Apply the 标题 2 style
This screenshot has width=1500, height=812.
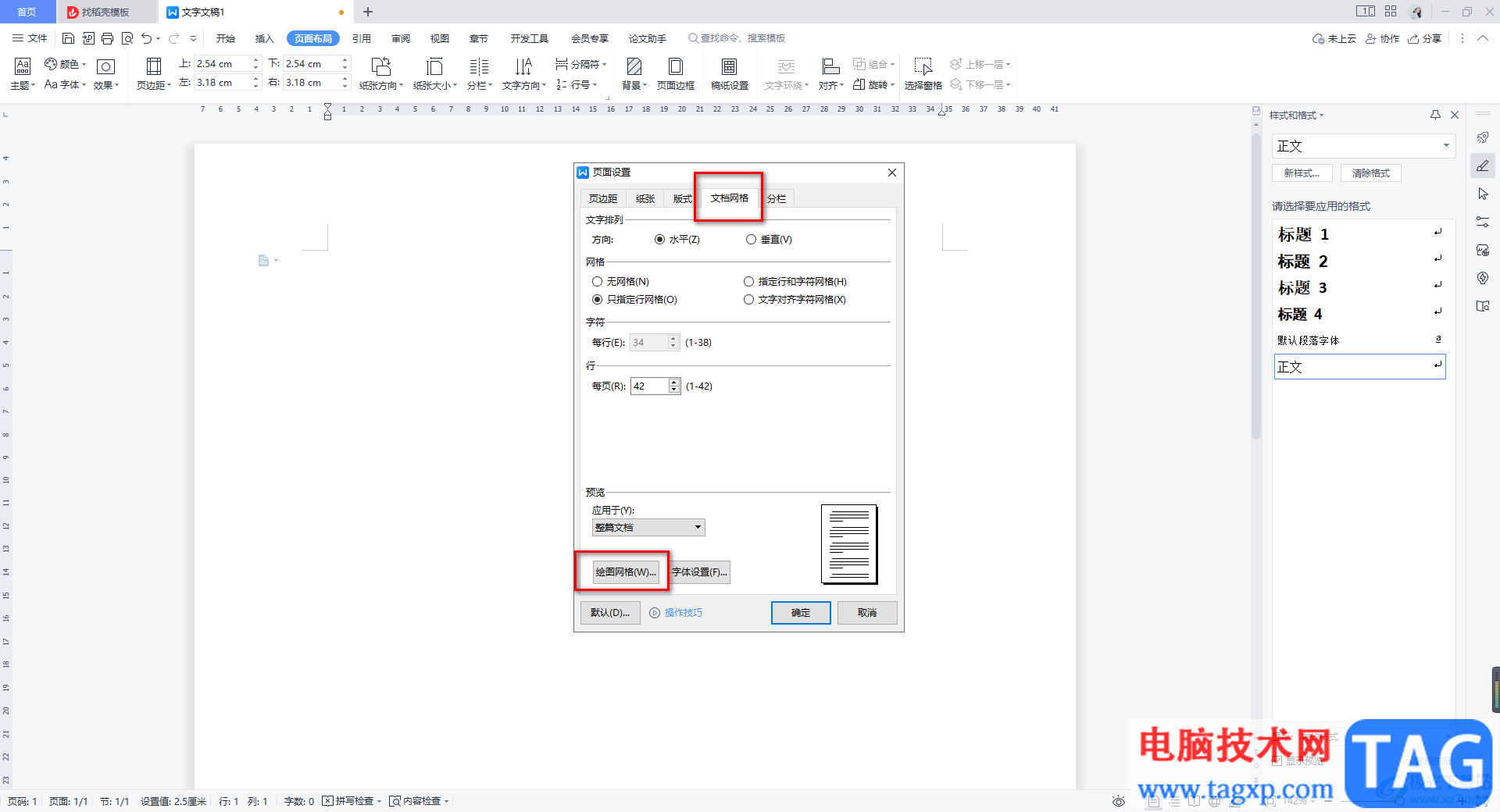[x=1359, y=262]
